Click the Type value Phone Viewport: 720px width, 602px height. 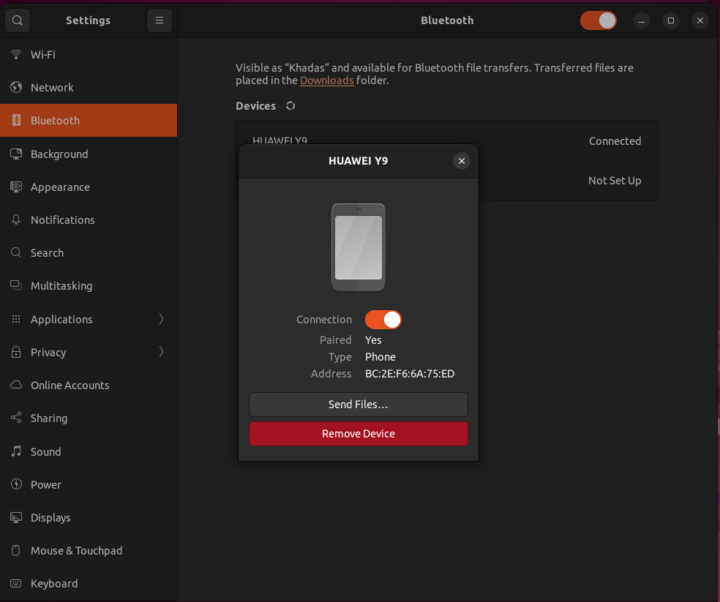380,357
